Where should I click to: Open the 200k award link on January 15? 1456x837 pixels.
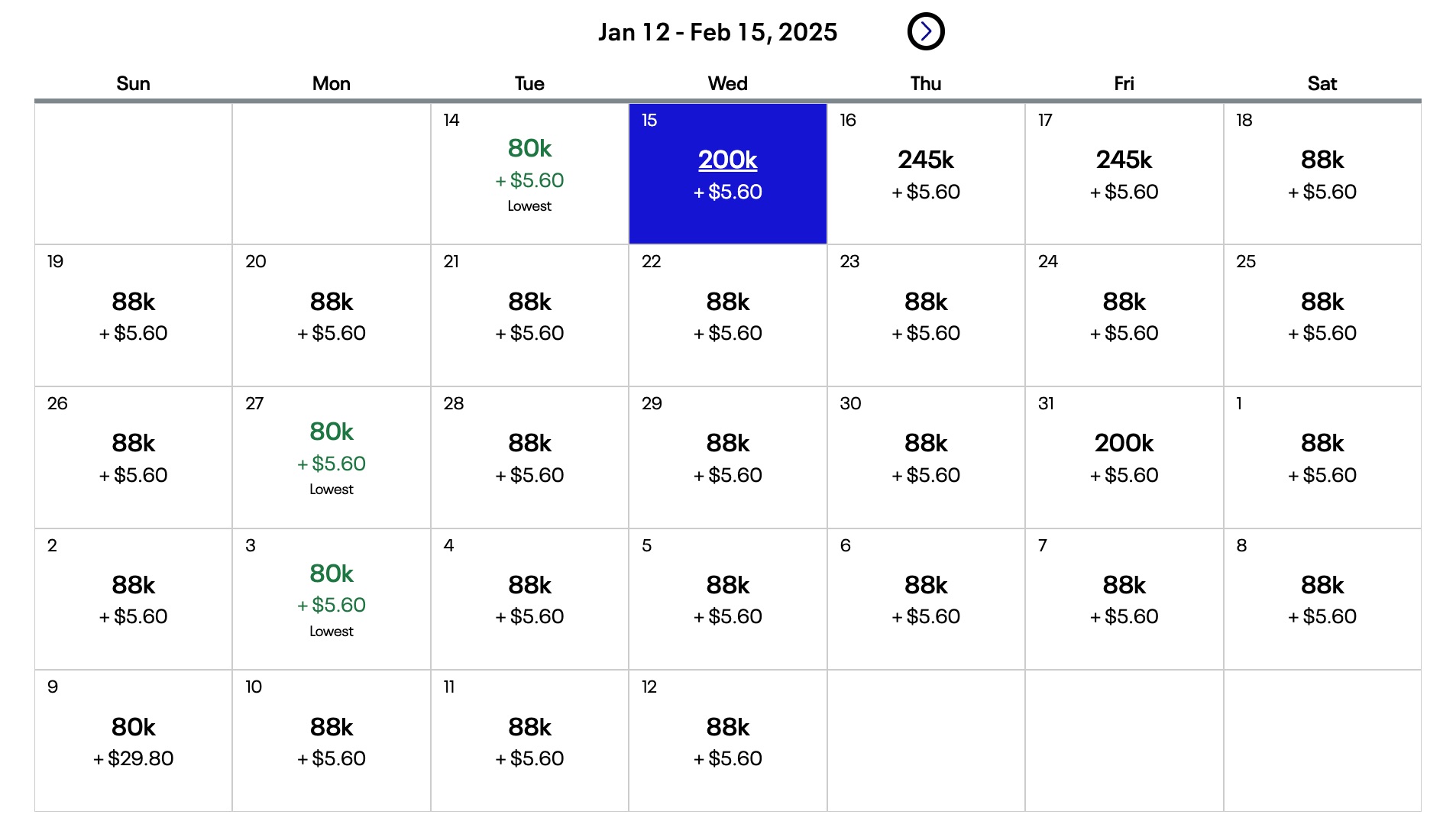726,160
